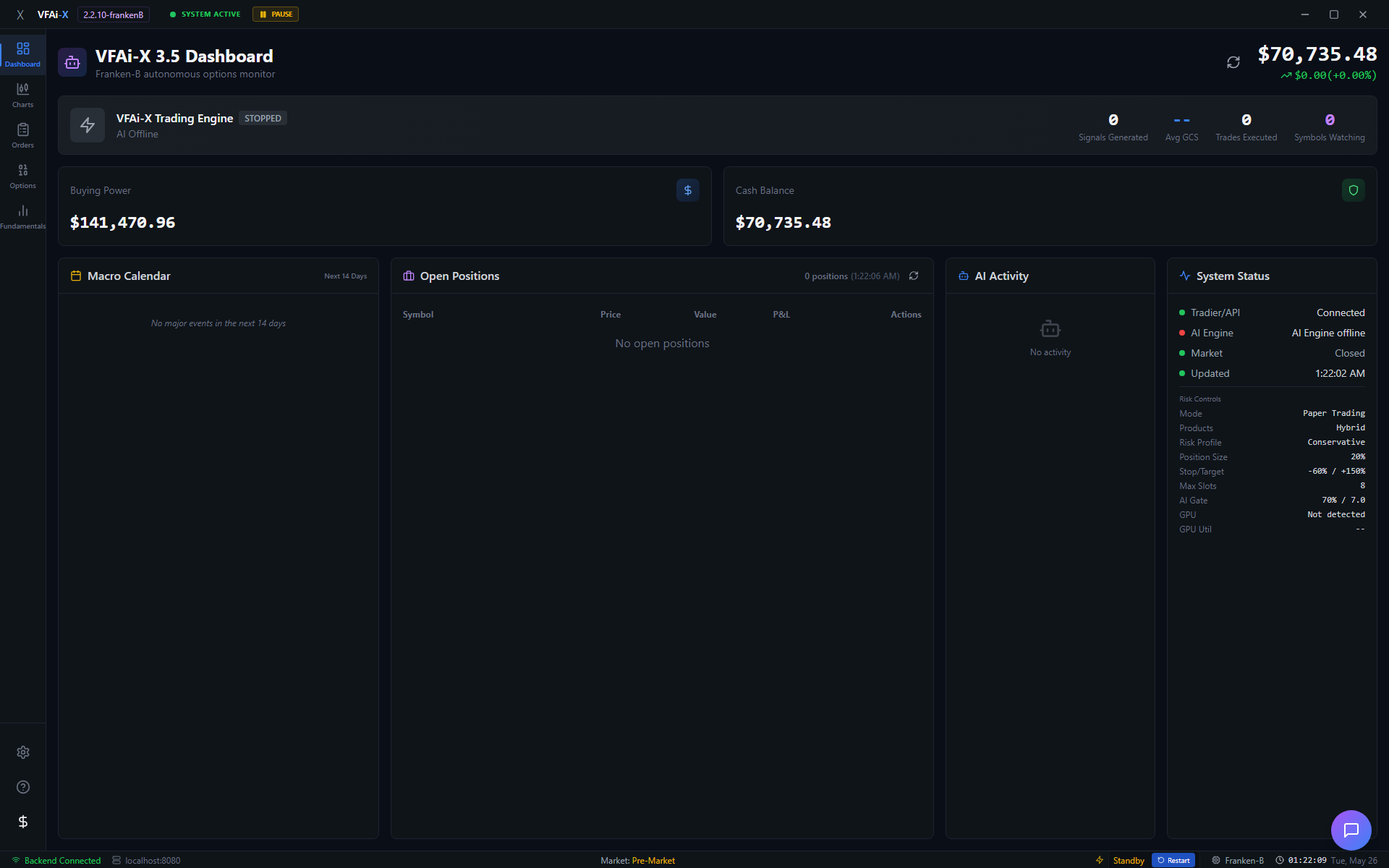Click the $70,735.48 cash balance value
This screenshot has width=1389, height=868.
point(783,223)
